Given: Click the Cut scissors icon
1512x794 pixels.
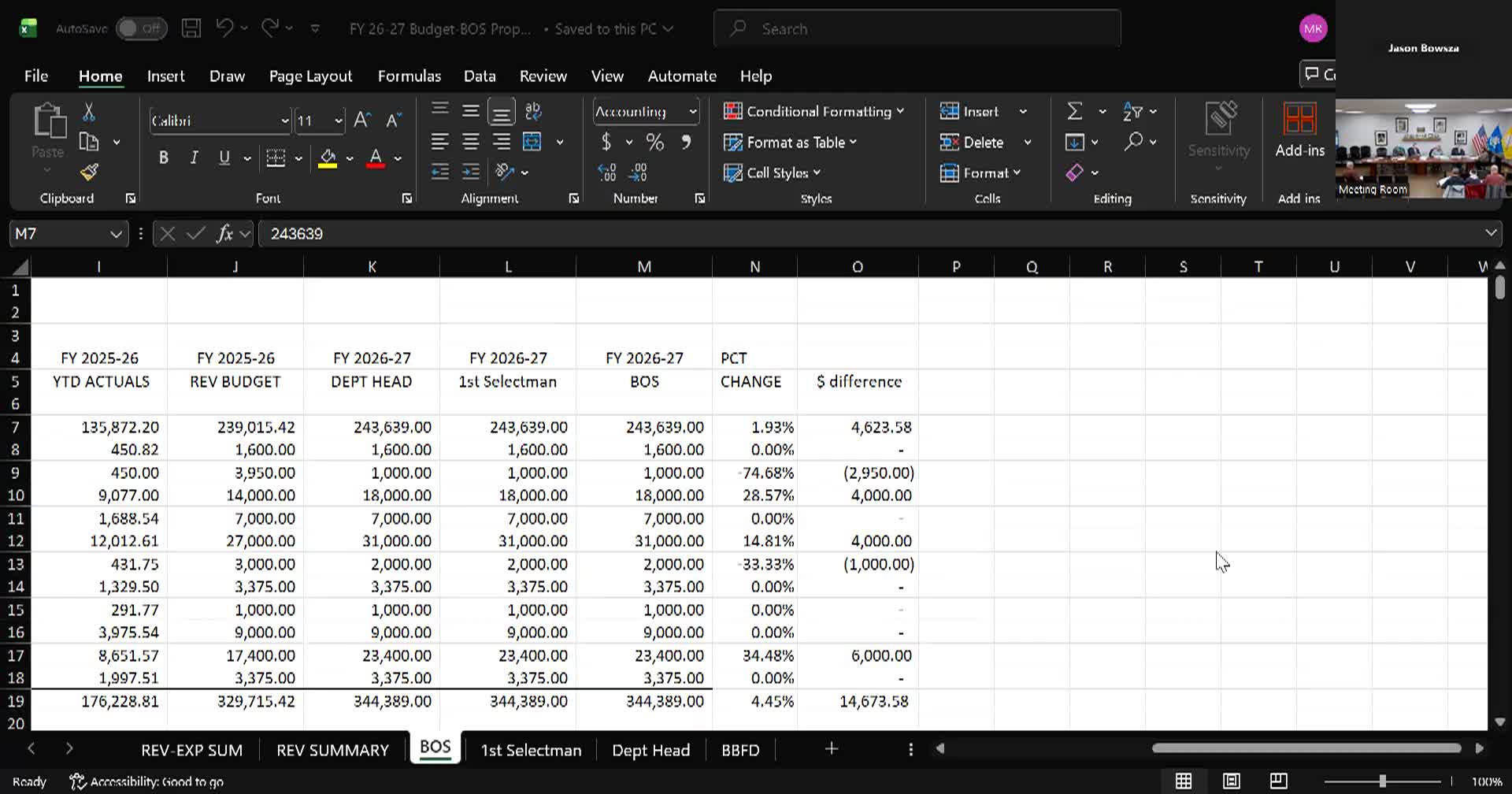Looking at the screenshot, I should pyautogui.click(x=89, y=113).
